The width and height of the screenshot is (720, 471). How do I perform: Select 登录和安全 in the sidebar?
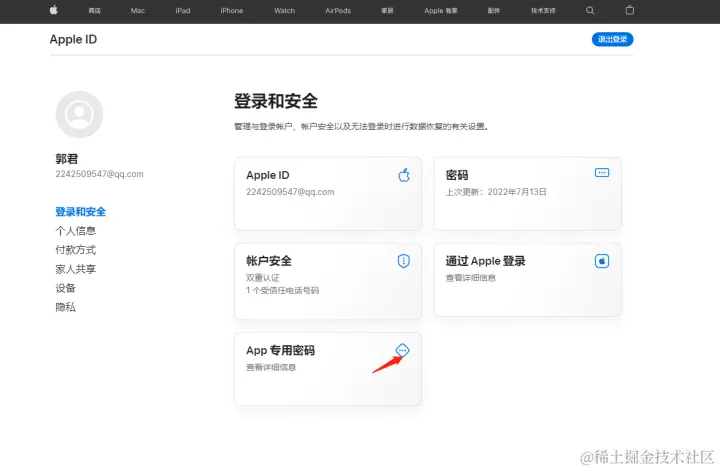coord(80,212)
